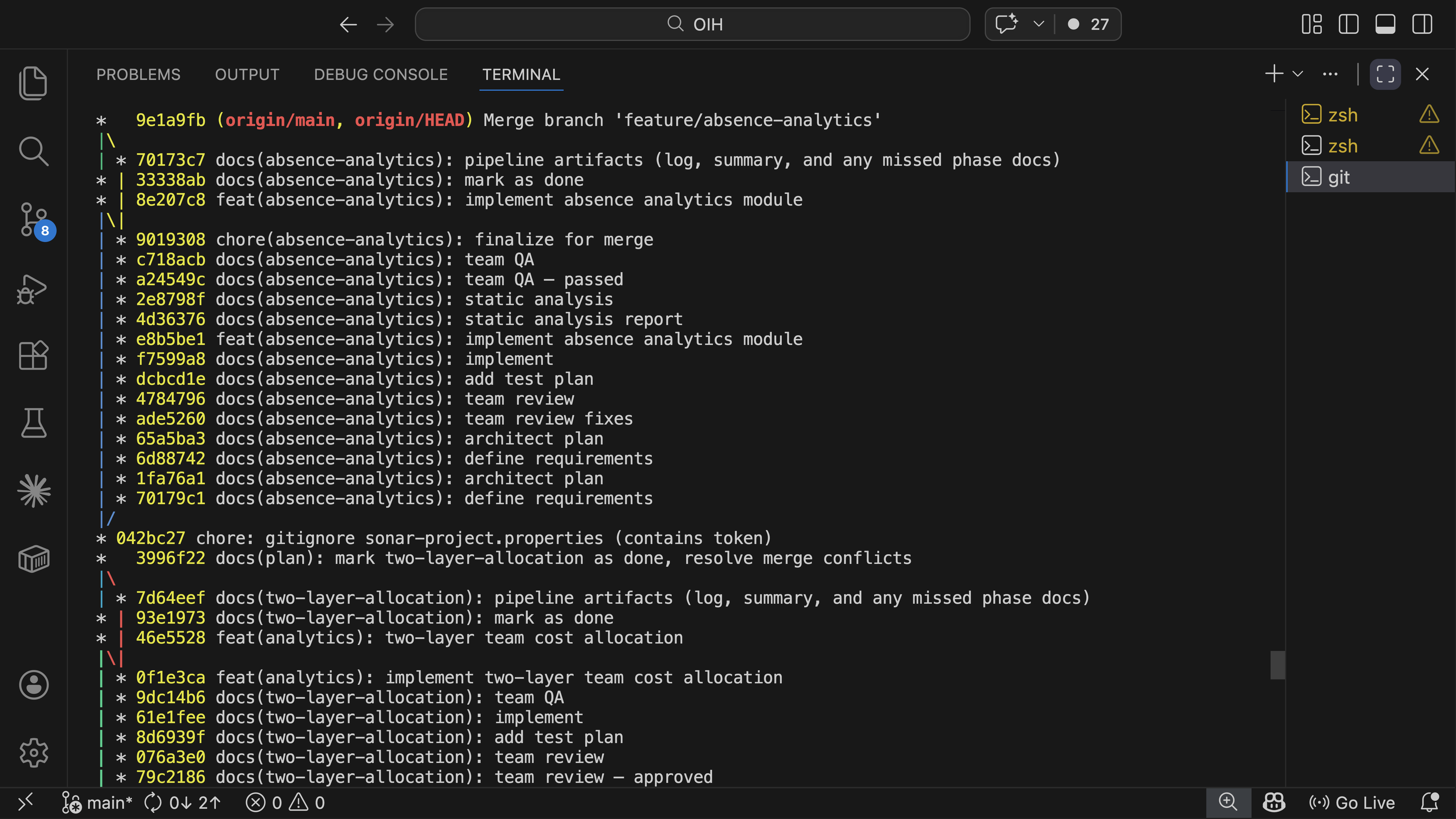Screen dimensions: 1456x819
Task: Toggle the primary side bar layout button
Action: pyautogui.click(x=1348, y=24)
